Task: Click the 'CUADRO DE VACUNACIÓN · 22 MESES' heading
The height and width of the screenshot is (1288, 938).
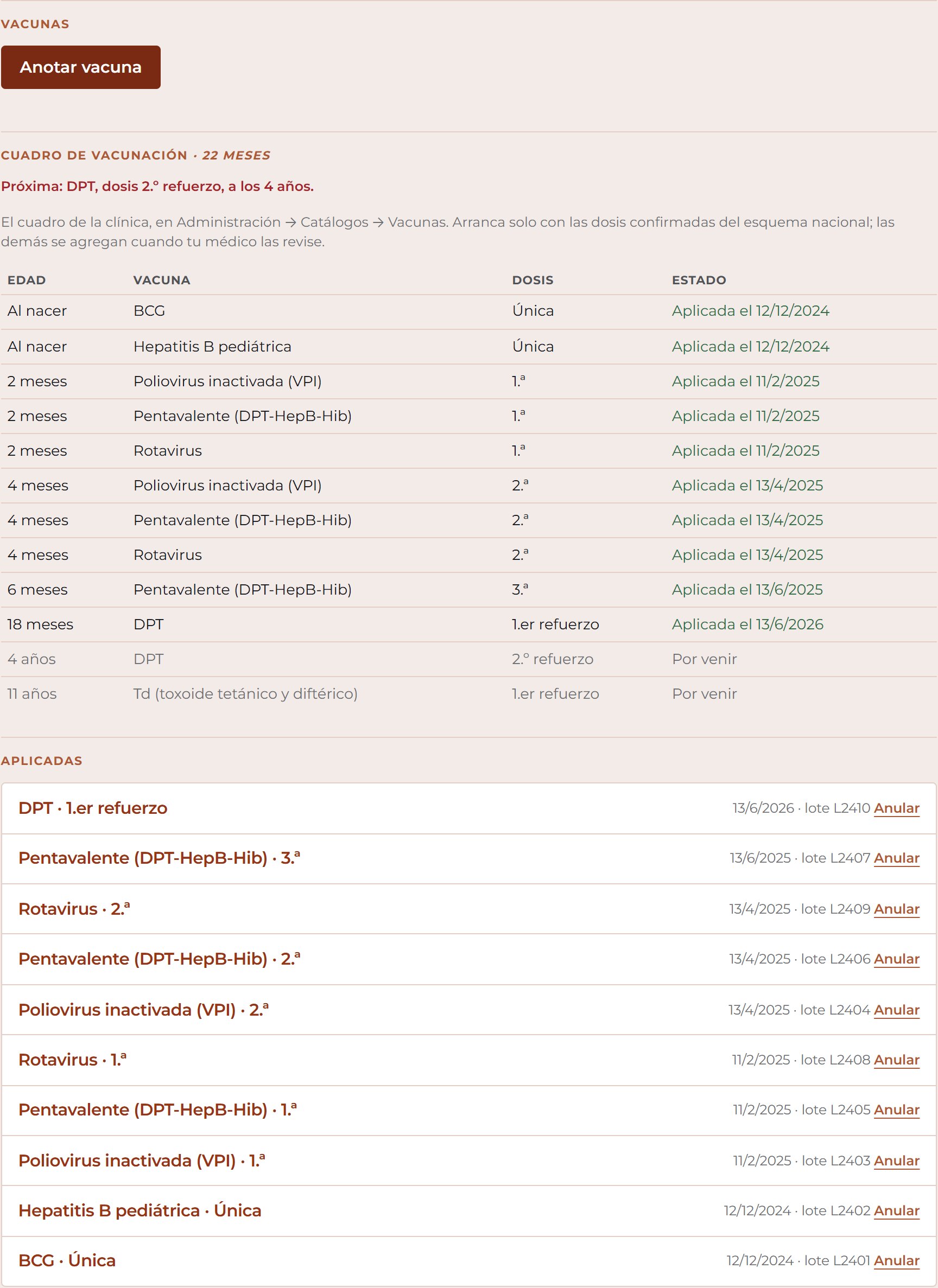Action: tap(136, 156)
